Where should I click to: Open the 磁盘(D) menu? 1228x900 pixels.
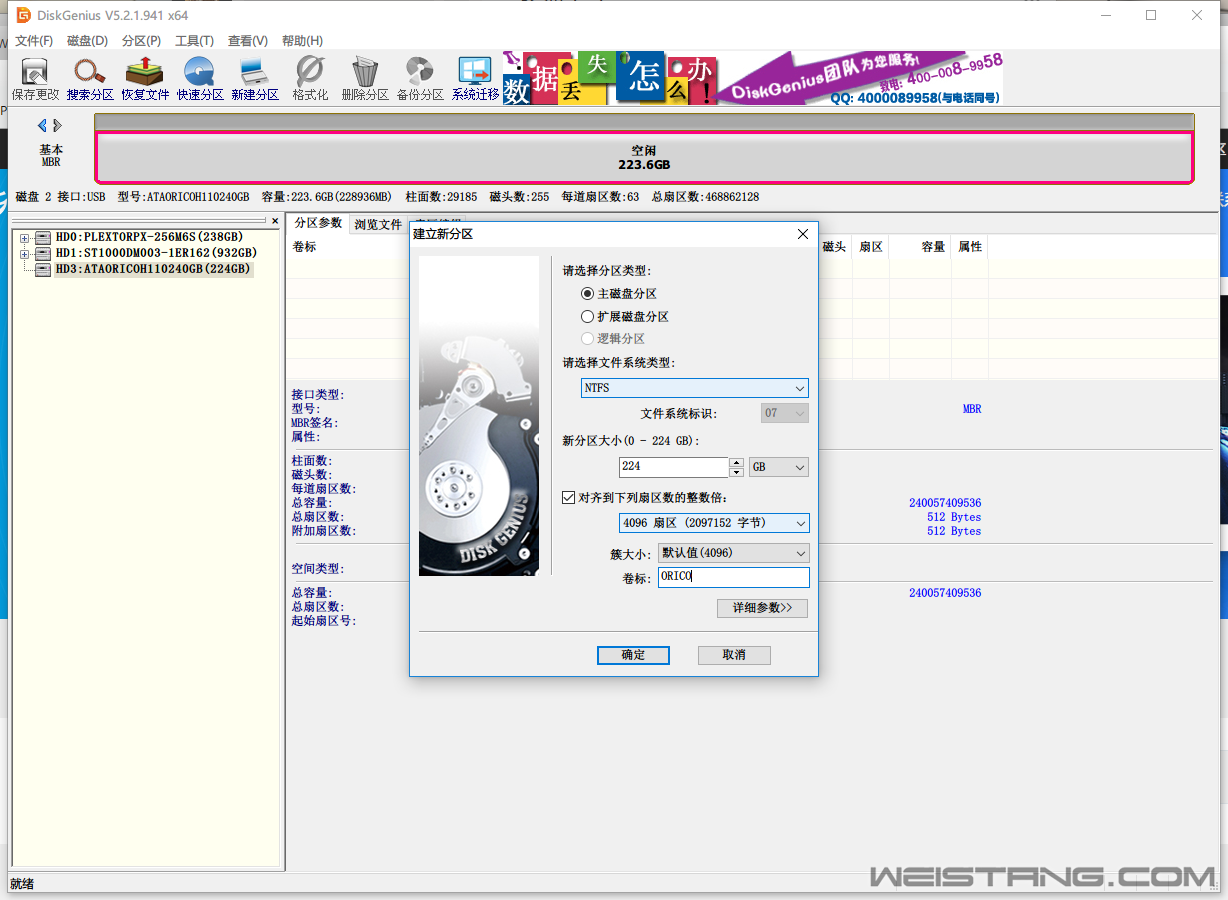tap(87, 41)
